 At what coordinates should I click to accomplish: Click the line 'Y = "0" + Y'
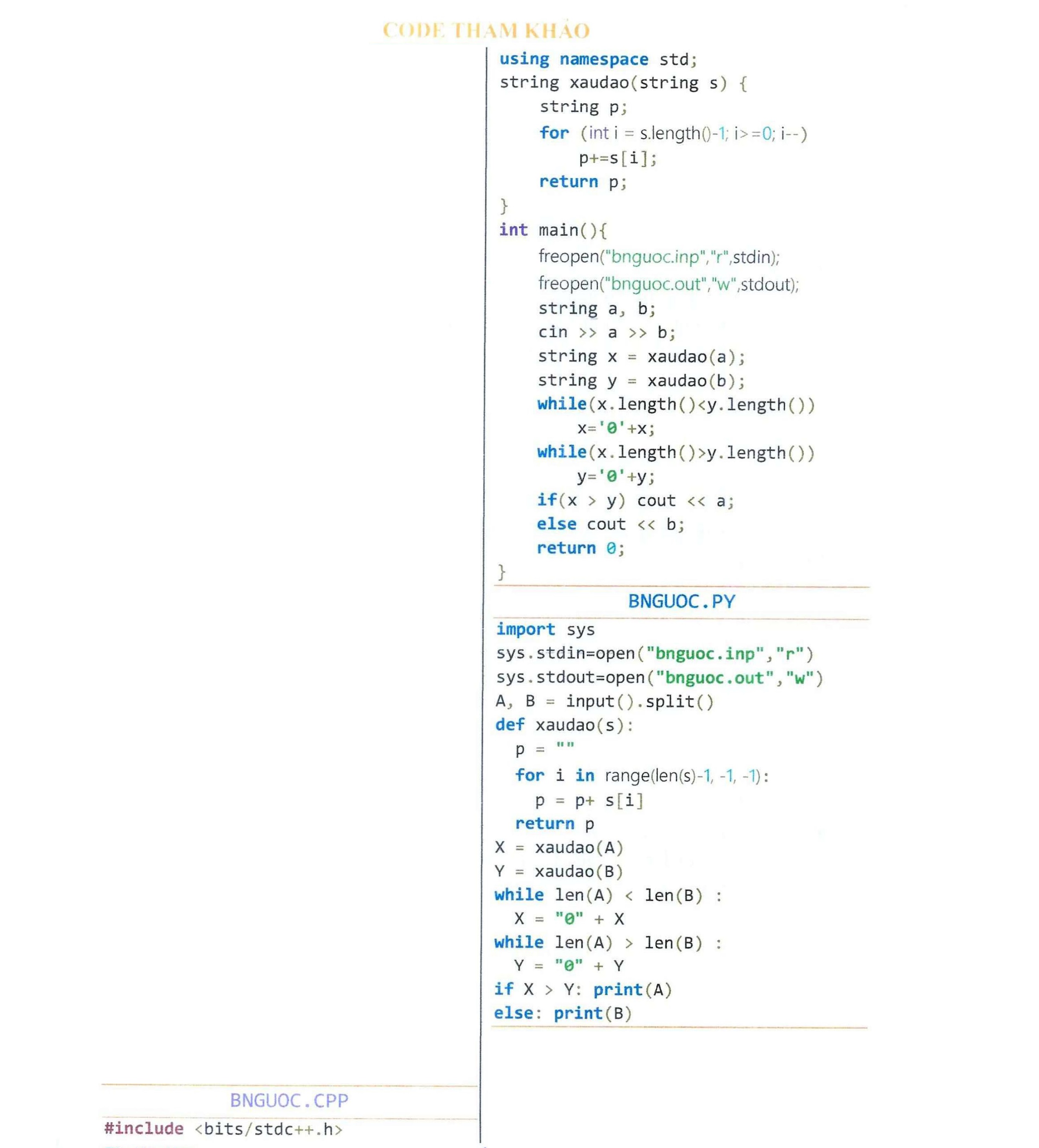pos(569,966)
